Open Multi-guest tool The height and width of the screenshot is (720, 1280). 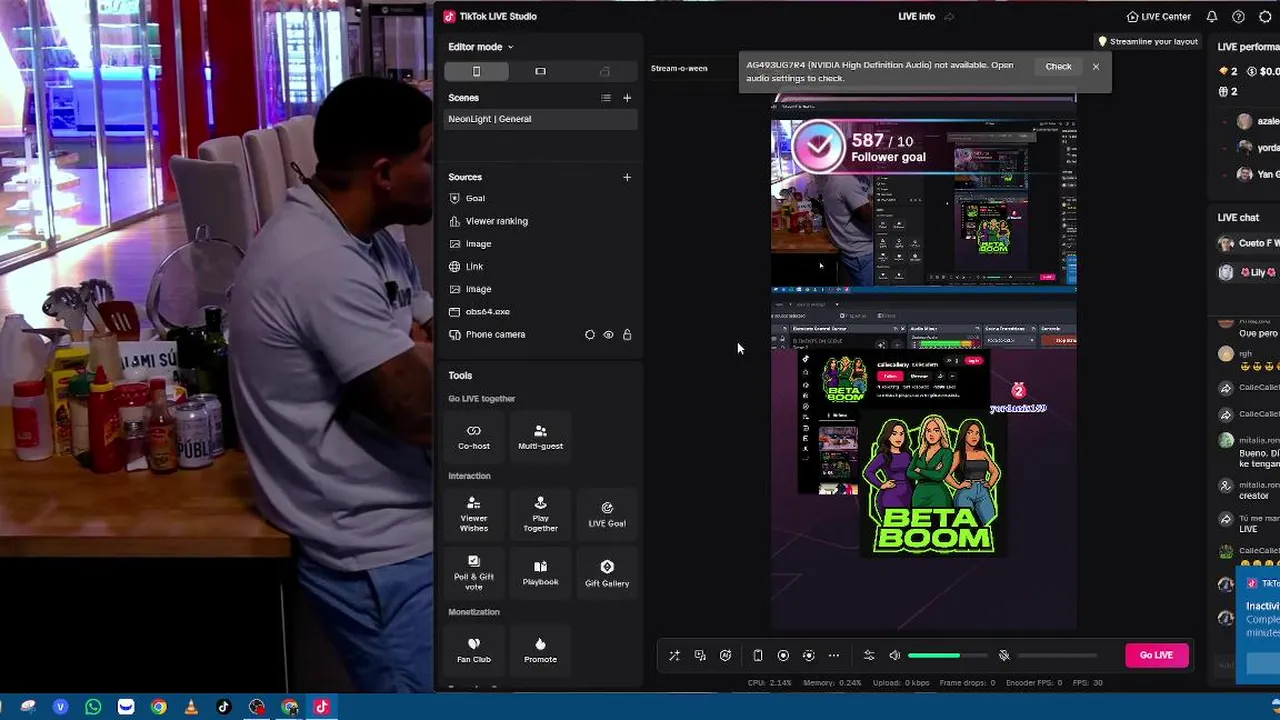tap(540, 437)
